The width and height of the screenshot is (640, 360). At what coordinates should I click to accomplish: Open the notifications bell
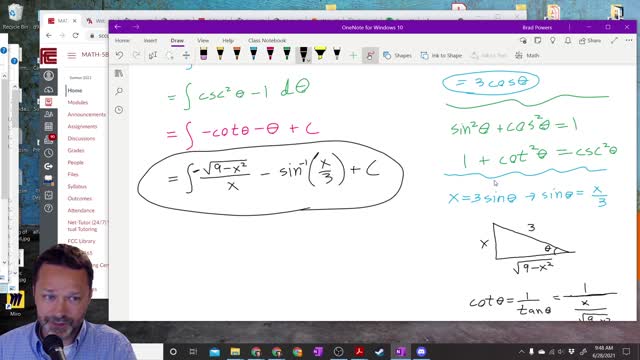coord(568,40)
